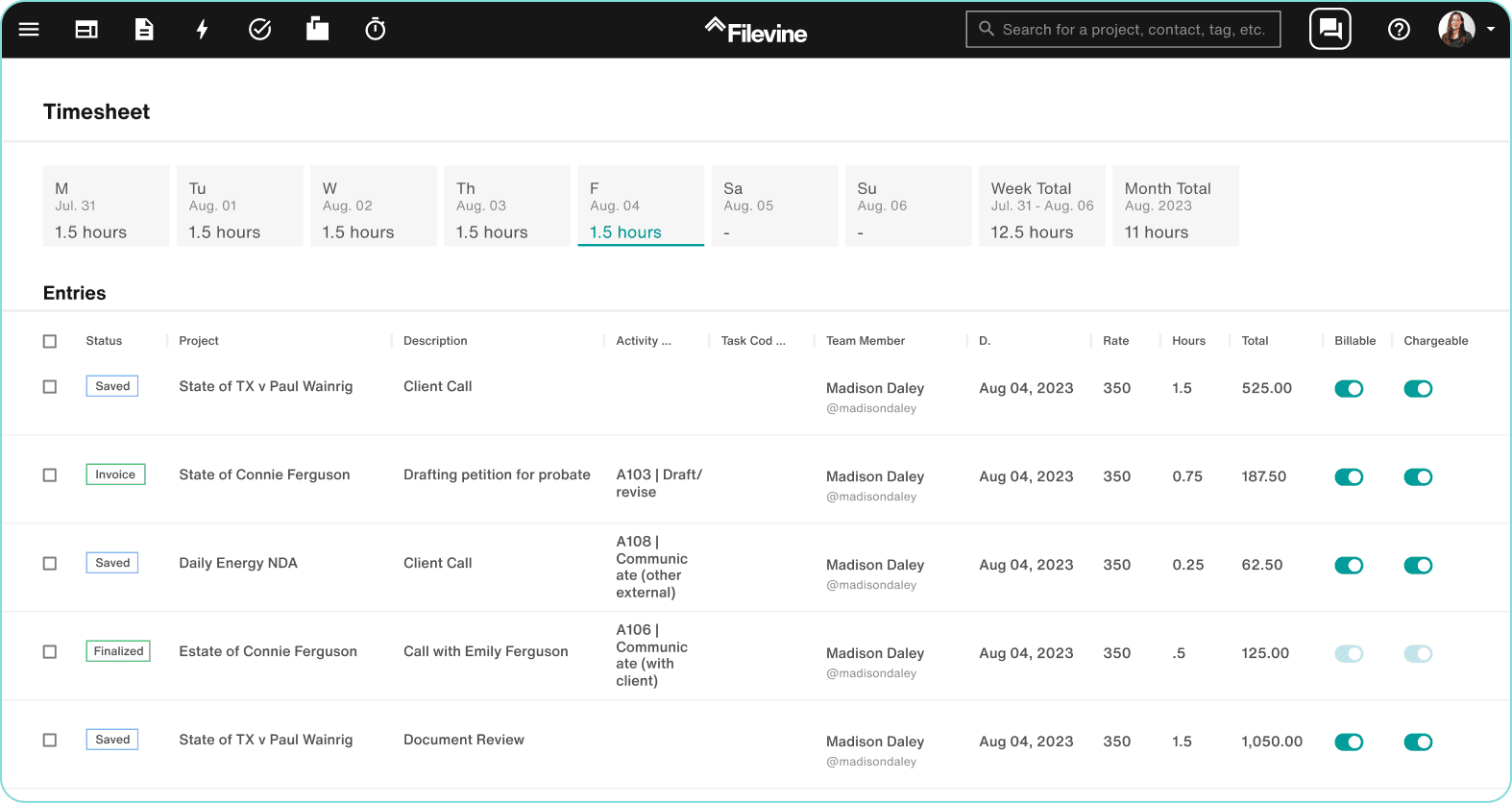Check the Daily Energy NDA entry checkbox
This screenshot has width=1512, height=803.
50,564
